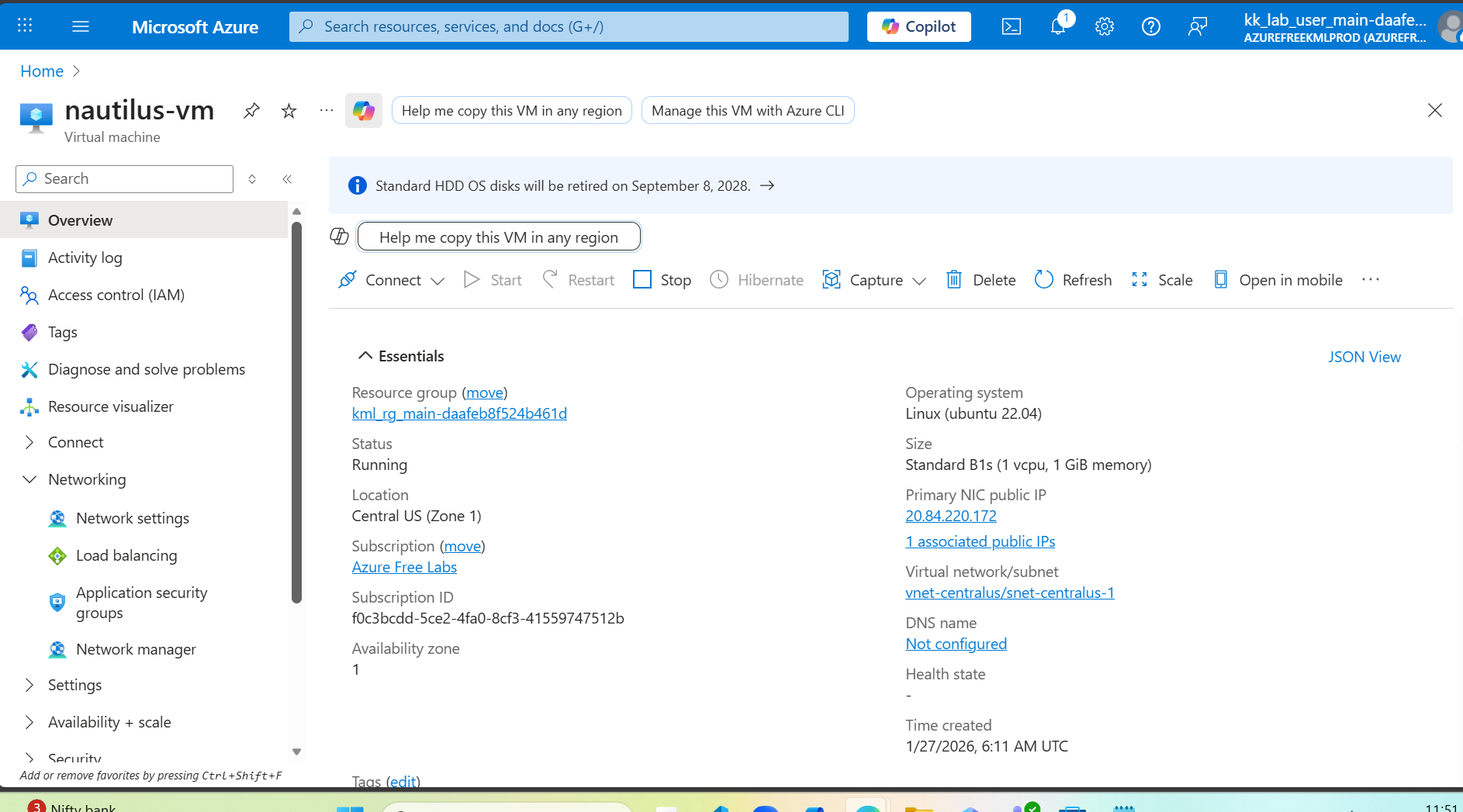The image size is (1463, 812).
Task: Open the Capture dropdown
Action: pyautogui.click(x=875, y=280)
